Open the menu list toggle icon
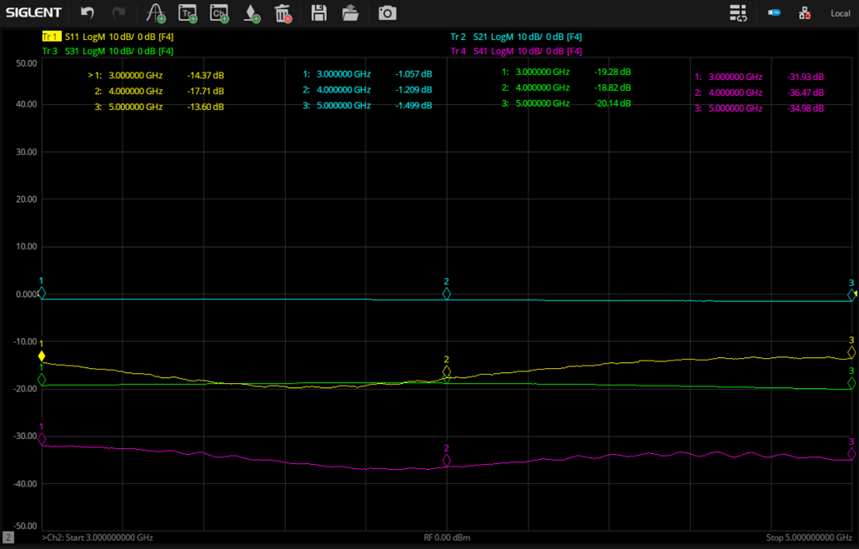The width and height of the screenshot is (859, 549). [738, 13]
